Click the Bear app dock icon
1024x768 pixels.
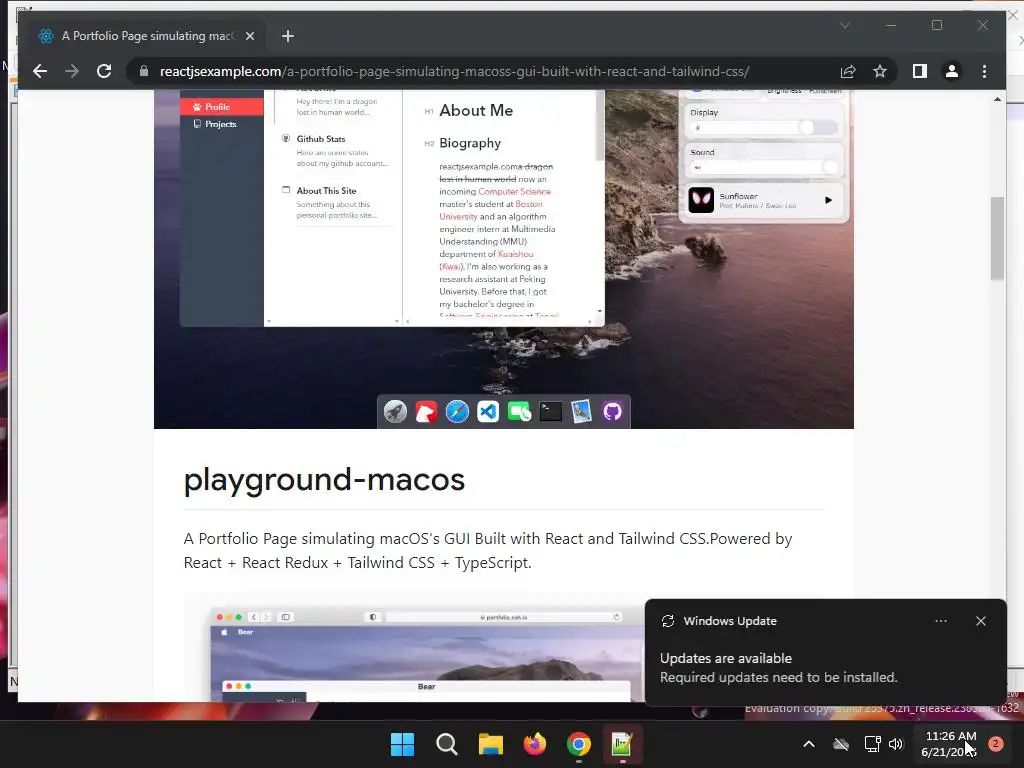pos(426,411)
